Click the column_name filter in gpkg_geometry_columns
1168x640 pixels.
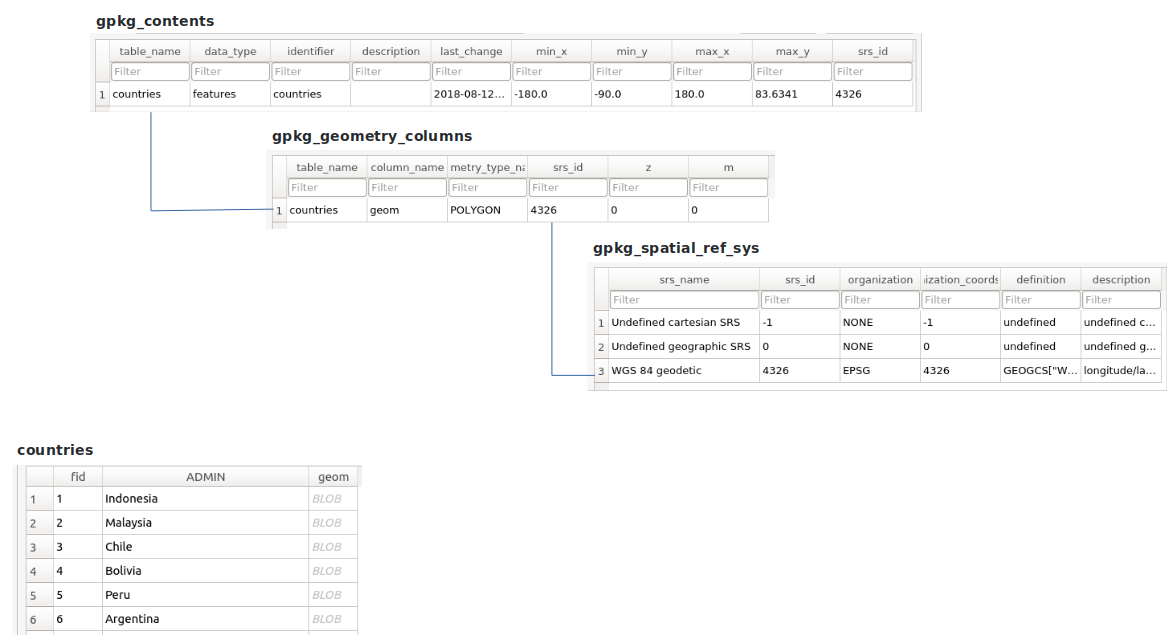click(x=407, y=187)
